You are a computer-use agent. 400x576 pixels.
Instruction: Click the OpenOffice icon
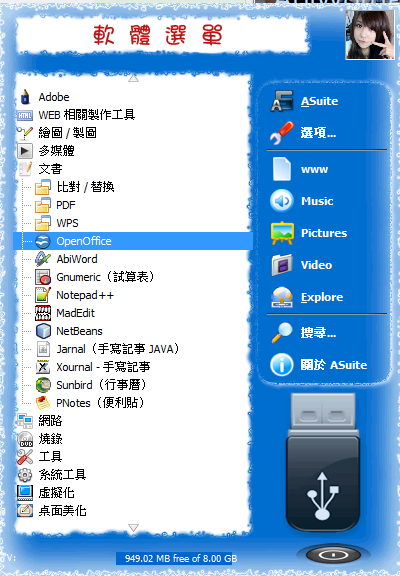pyautogui.click(x=43, y=241)
